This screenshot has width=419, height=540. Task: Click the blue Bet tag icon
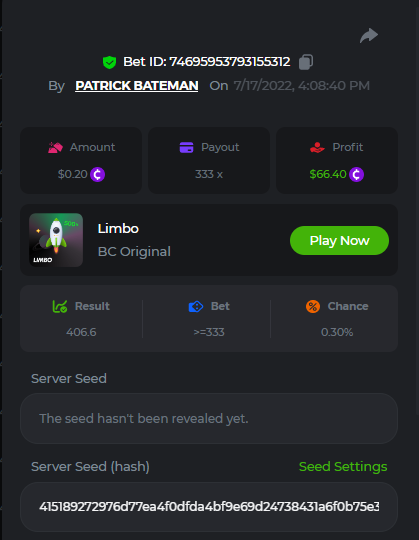coord(196,306)
